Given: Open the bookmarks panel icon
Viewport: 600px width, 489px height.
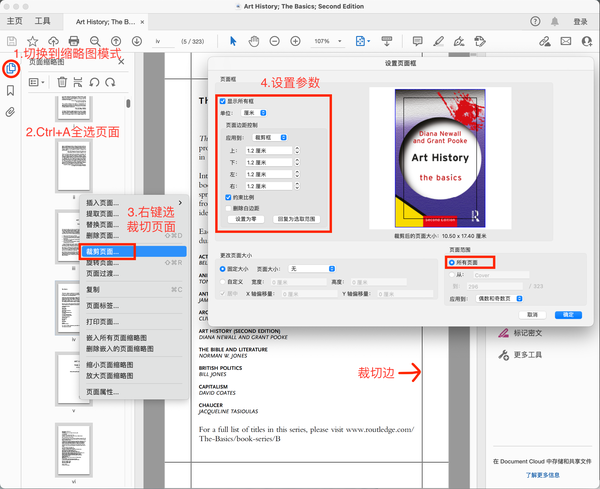Looking at the screenshot, I should coord(11,90).
